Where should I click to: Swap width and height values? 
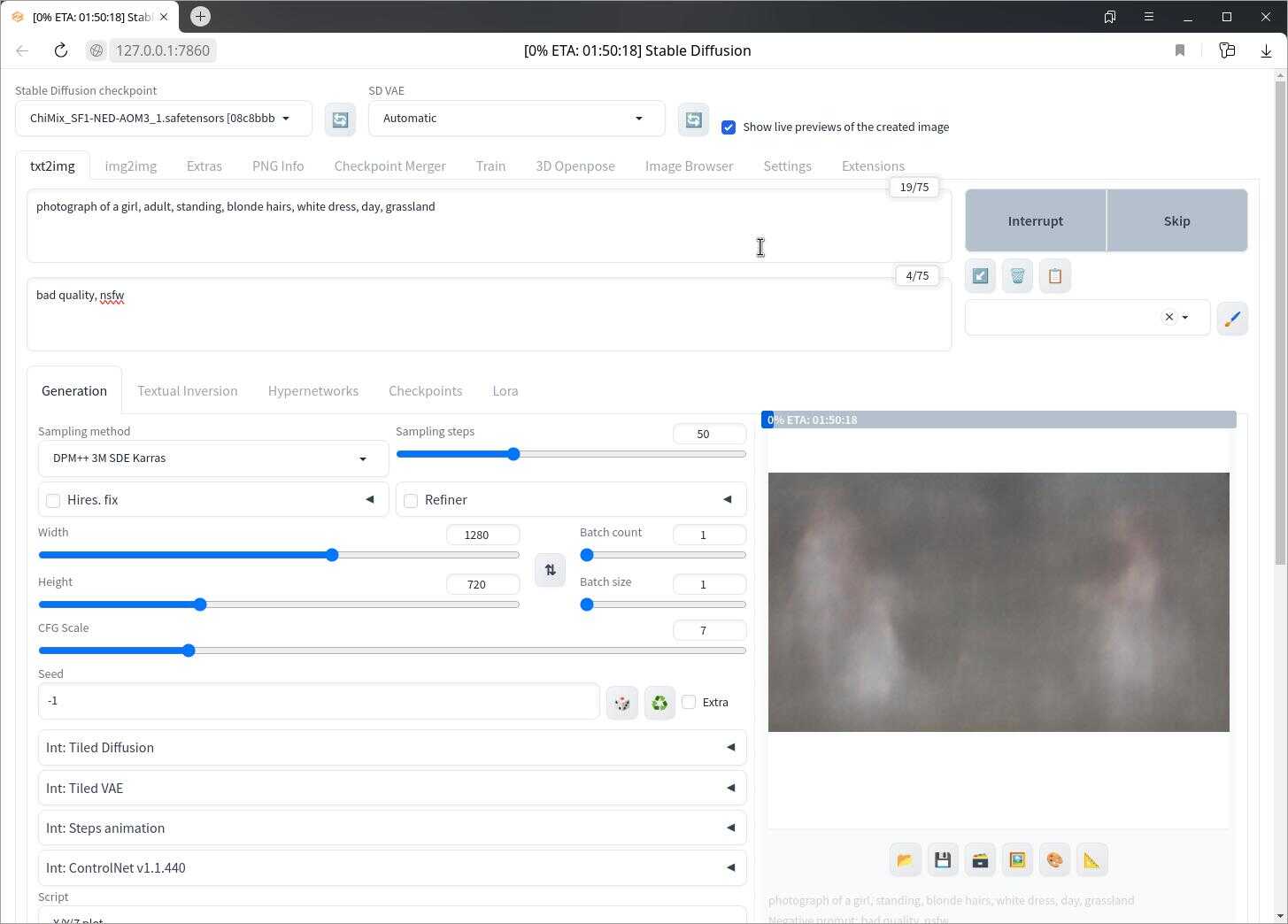click(x=550, y=570)
